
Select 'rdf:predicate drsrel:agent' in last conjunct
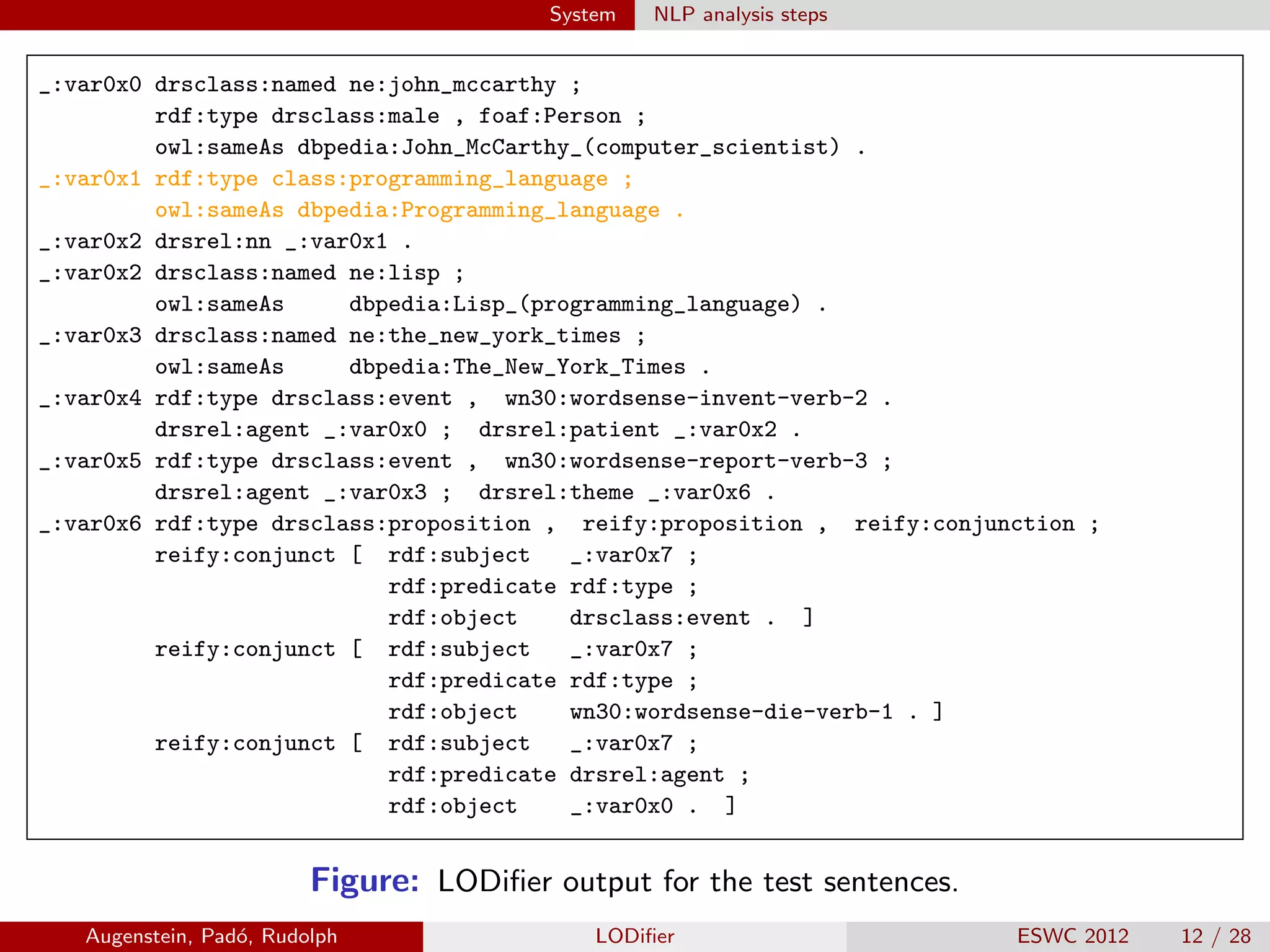click(556, 775)
